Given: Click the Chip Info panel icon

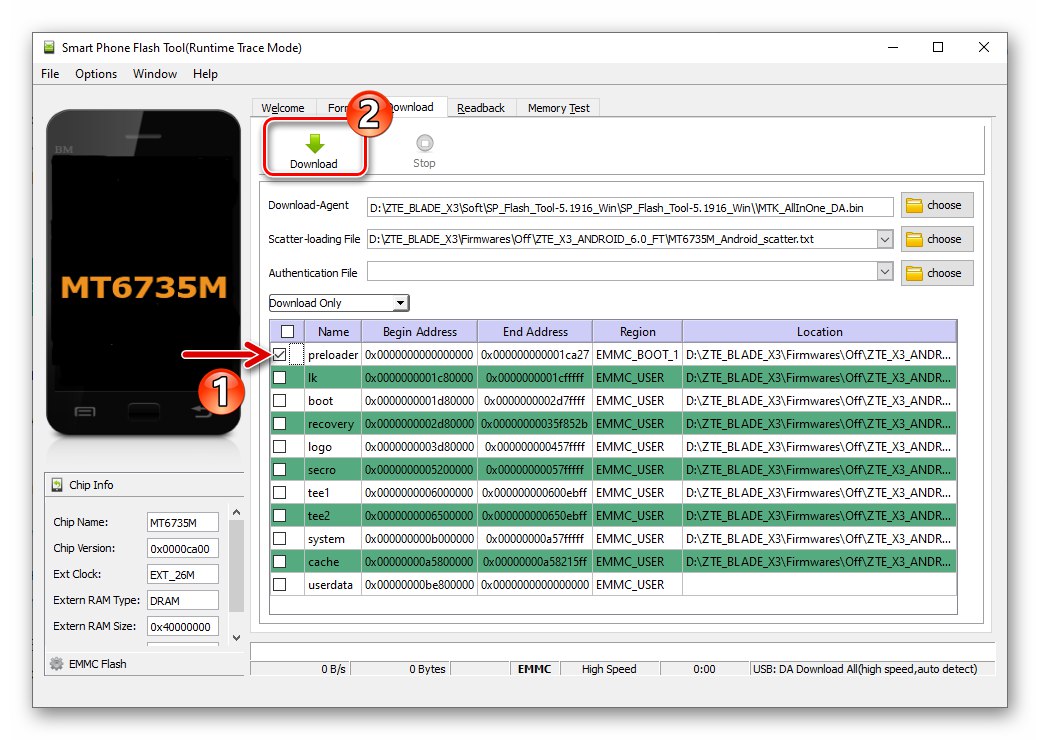Looking at the screenshot, I should point(57,485).
